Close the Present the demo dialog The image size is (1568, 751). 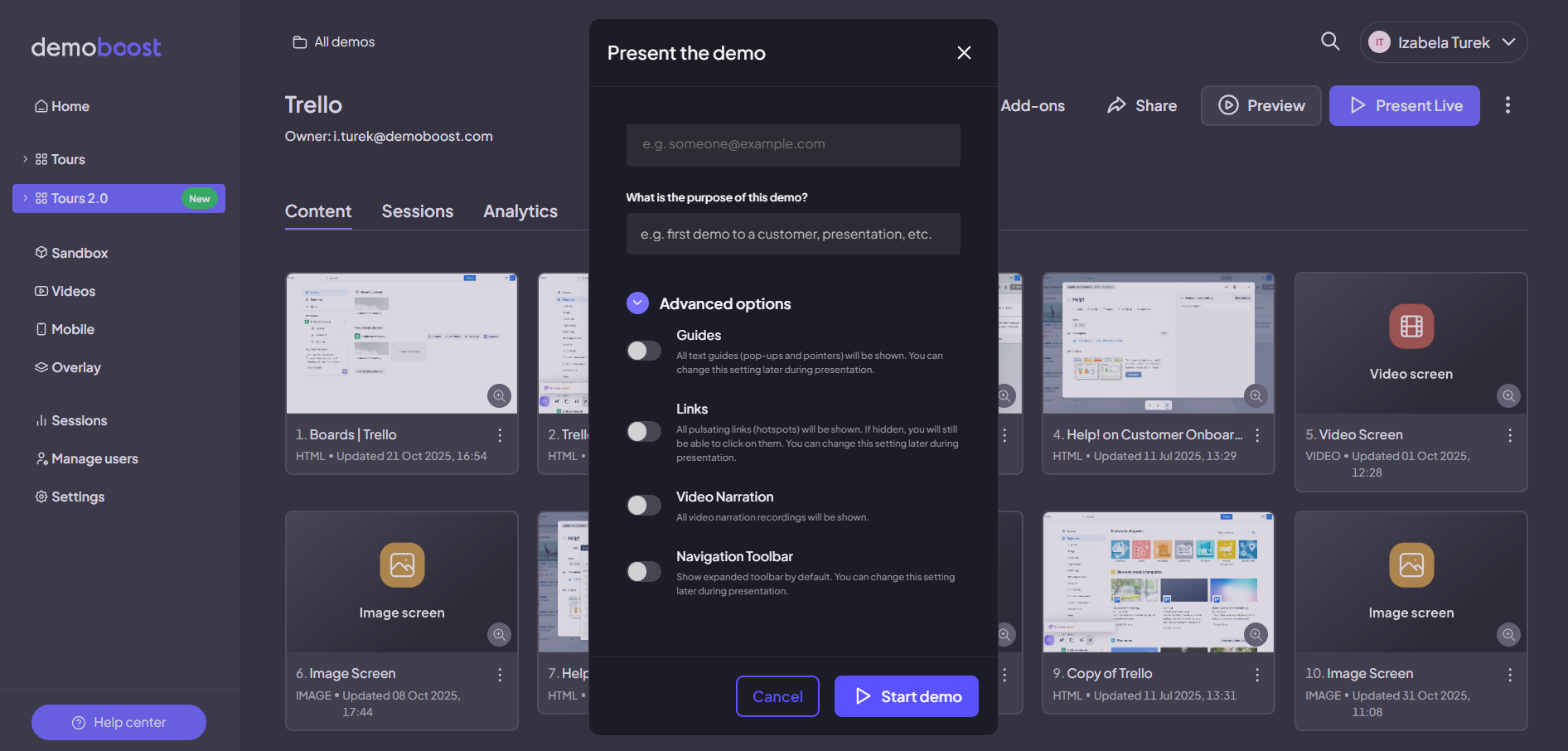click(964, 53)
